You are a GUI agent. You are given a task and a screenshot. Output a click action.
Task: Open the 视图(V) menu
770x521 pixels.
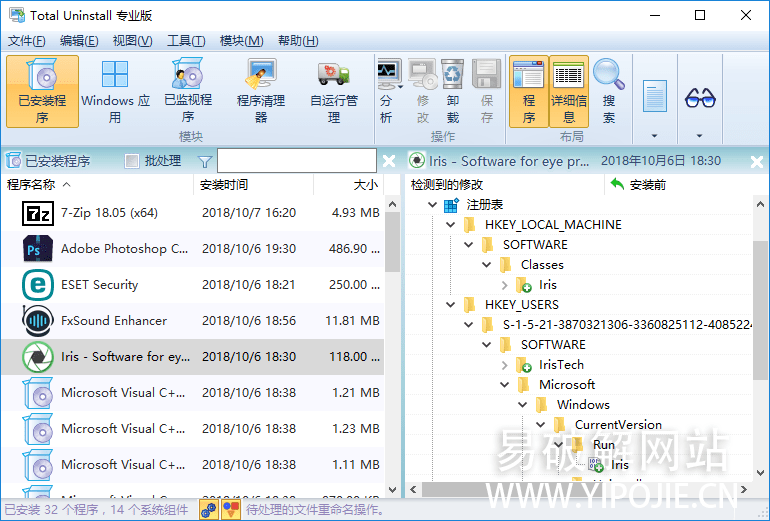point(133,41)
